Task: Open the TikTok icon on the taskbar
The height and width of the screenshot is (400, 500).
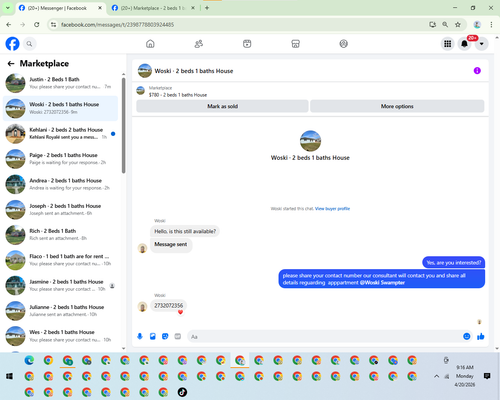Action: click(182, 392)
